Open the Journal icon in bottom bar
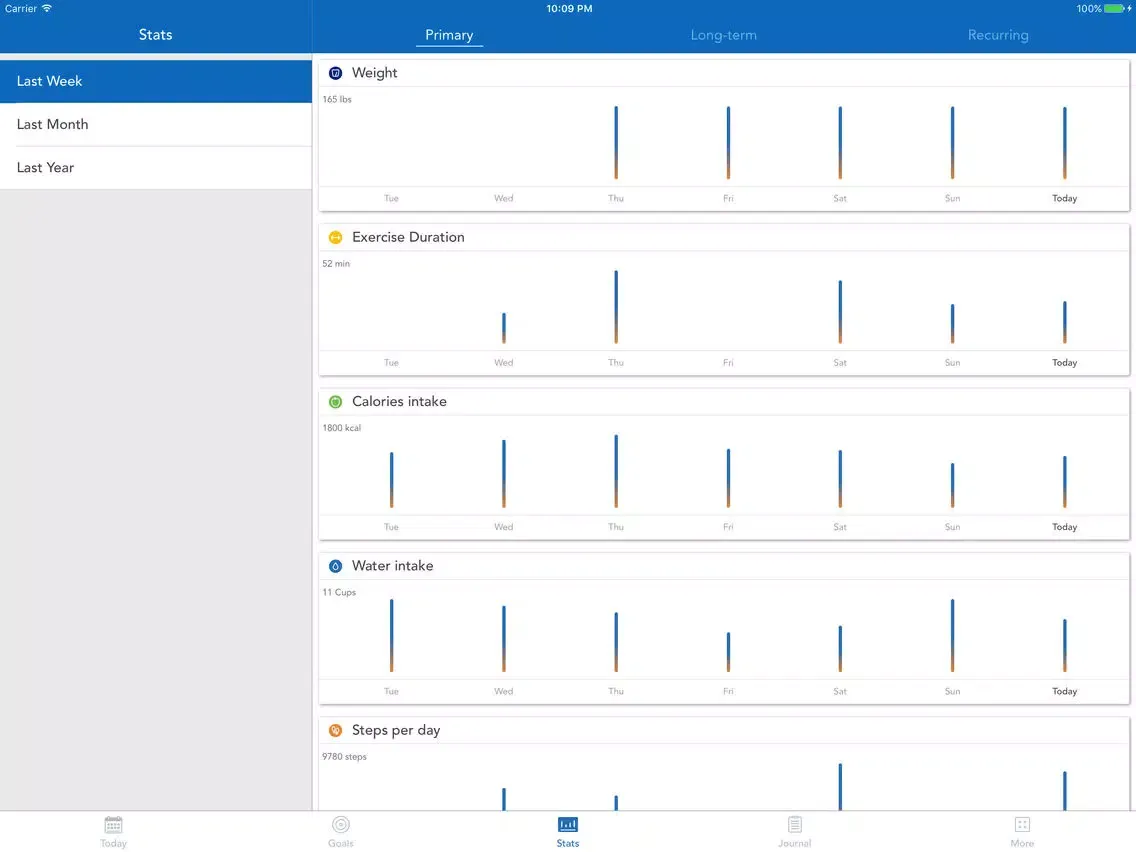The height and width of the screenshot is (852, 1136). pyautogui.click(x=795, y=825)
